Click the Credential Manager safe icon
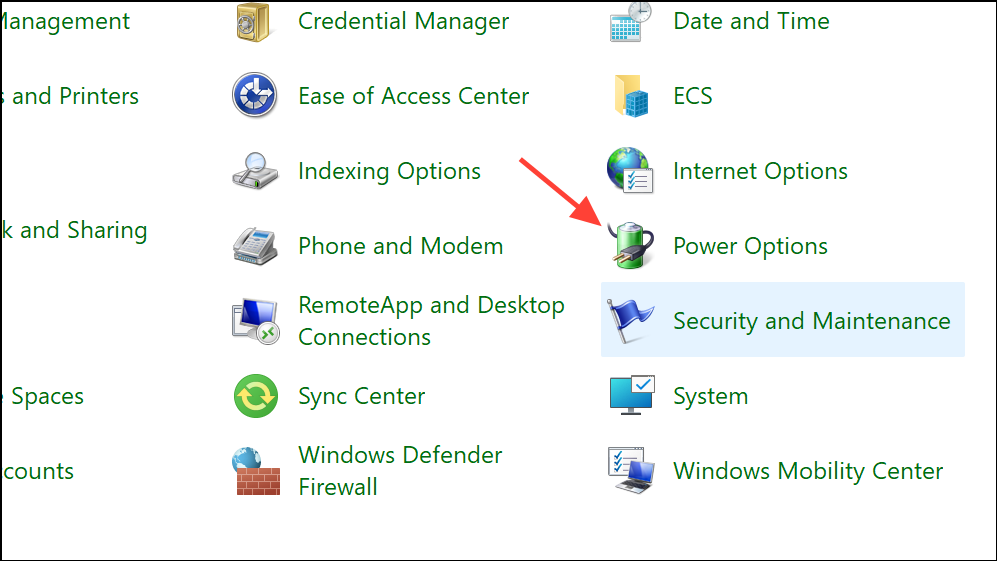997x561 pixels. coord(253,22)
